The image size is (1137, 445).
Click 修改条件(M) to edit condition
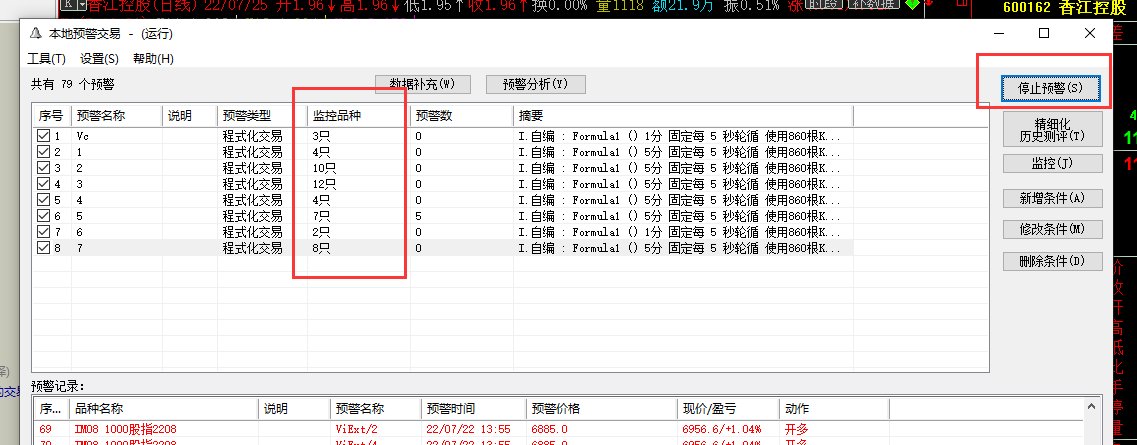pos(1053,229)
